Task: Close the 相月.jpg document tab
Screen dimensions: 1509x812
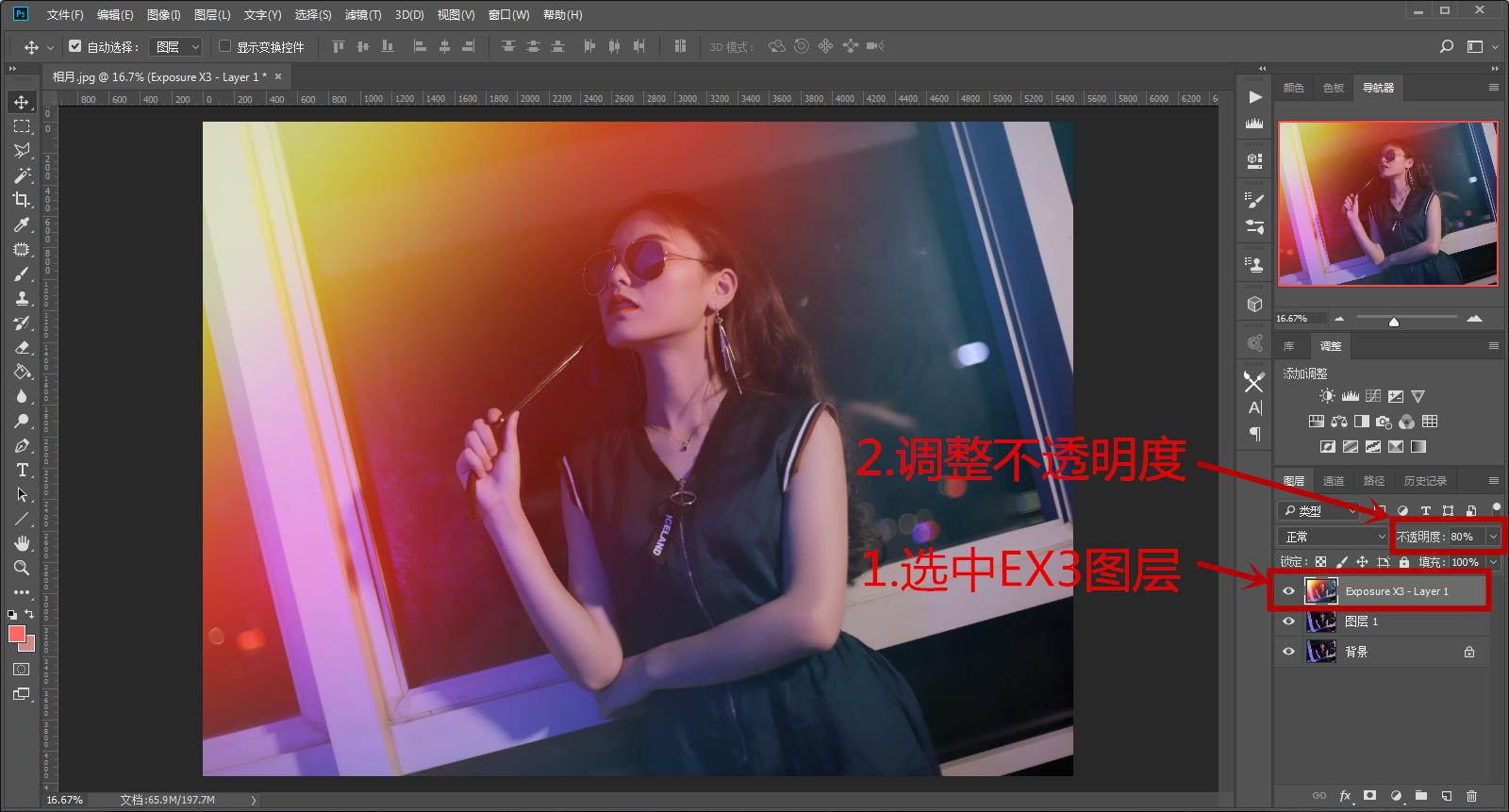Action: click(278, 76)
